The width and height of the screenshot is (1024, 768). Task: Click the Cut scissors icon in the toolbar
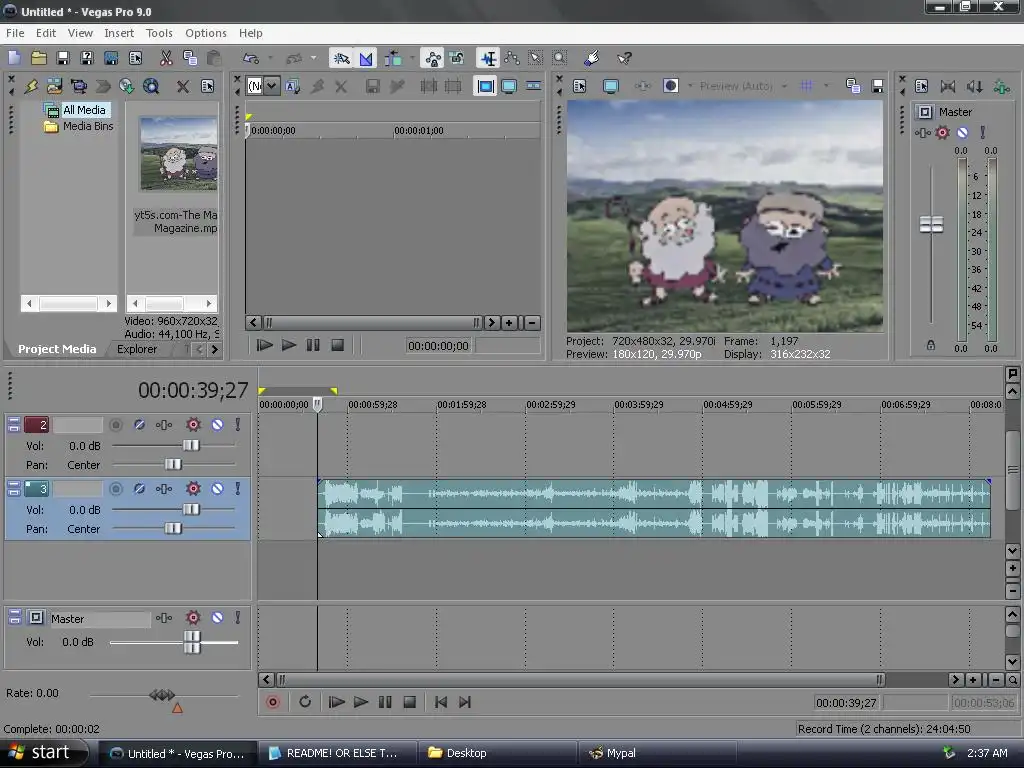166,58
